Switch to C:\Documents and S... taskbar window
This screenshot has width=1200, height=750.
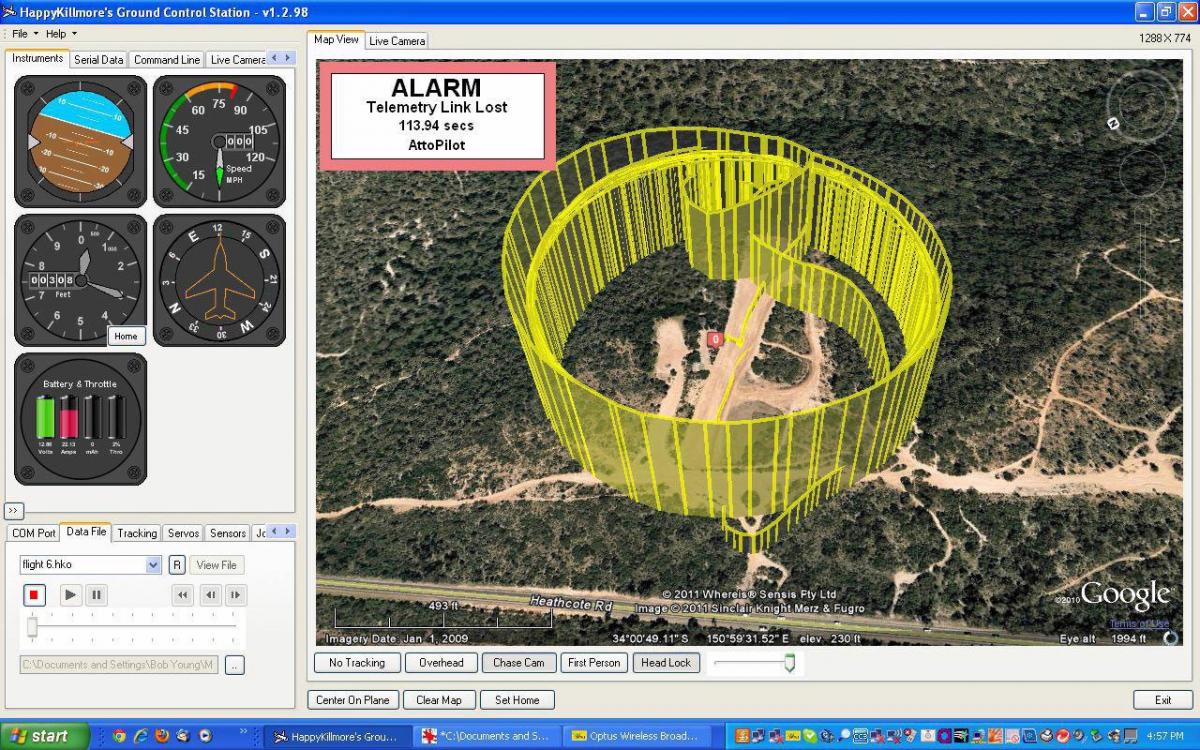486,736
